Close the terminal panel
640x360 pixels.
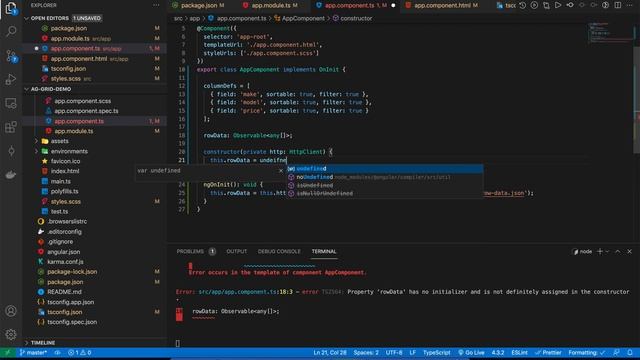(629, 251)
